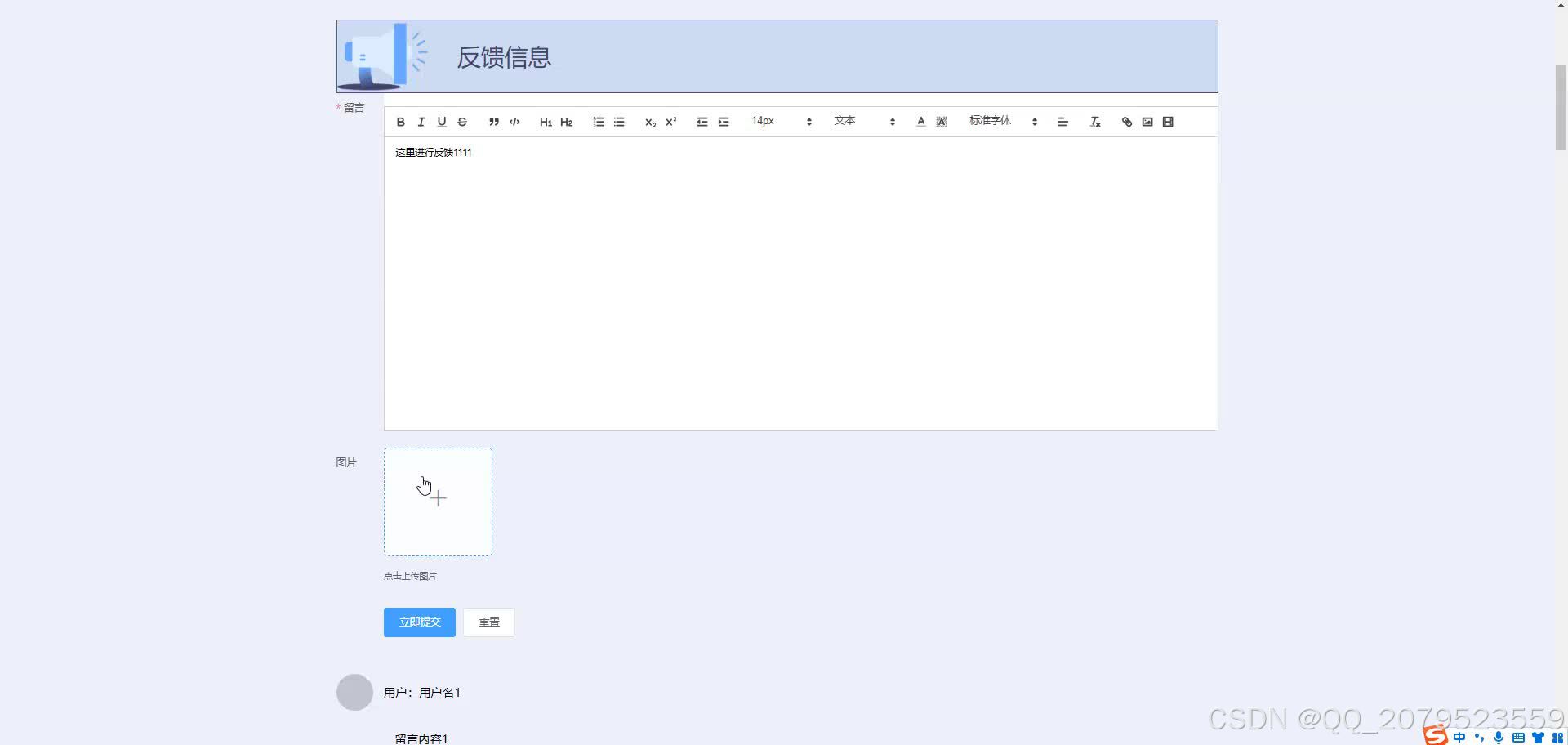Submit the feedback with 立即提交 button
This screenshot has height=745, width=1568.
coord(419,622)
